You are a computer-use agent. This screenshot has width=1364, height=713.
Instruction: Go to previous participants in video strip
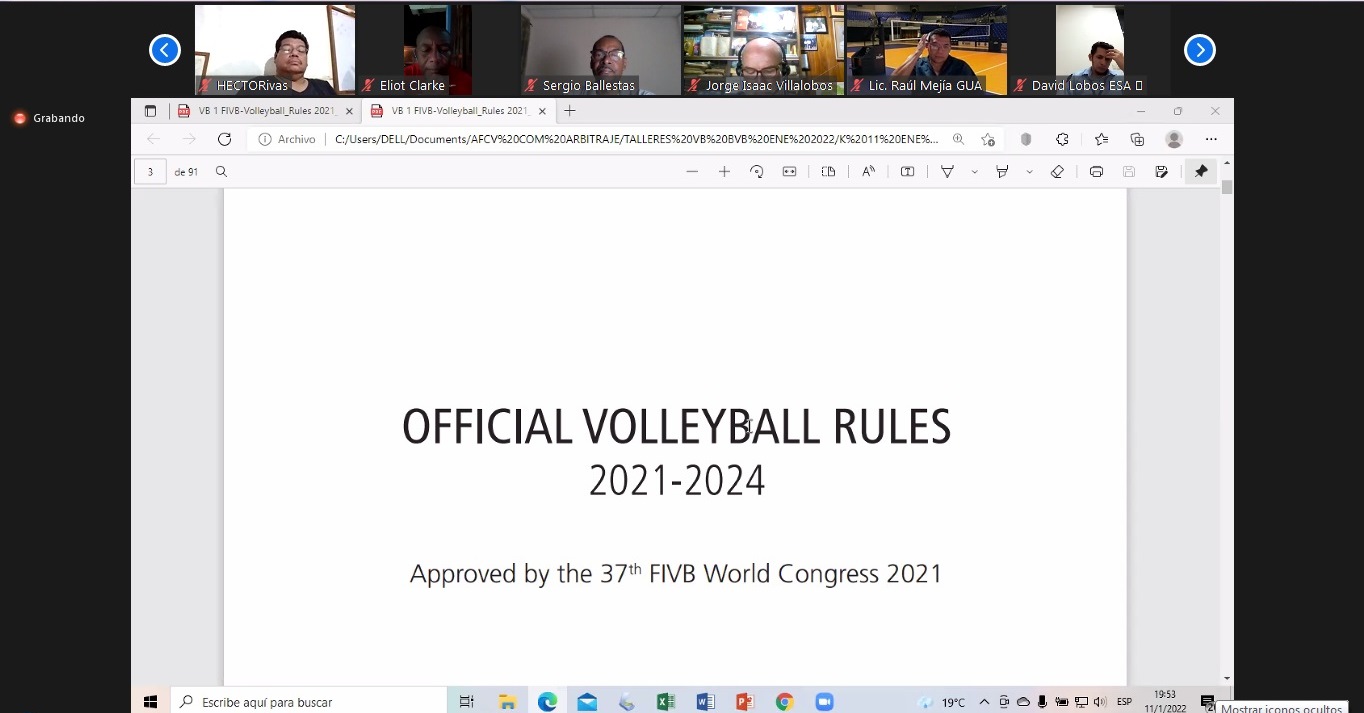tap(165, 49)
